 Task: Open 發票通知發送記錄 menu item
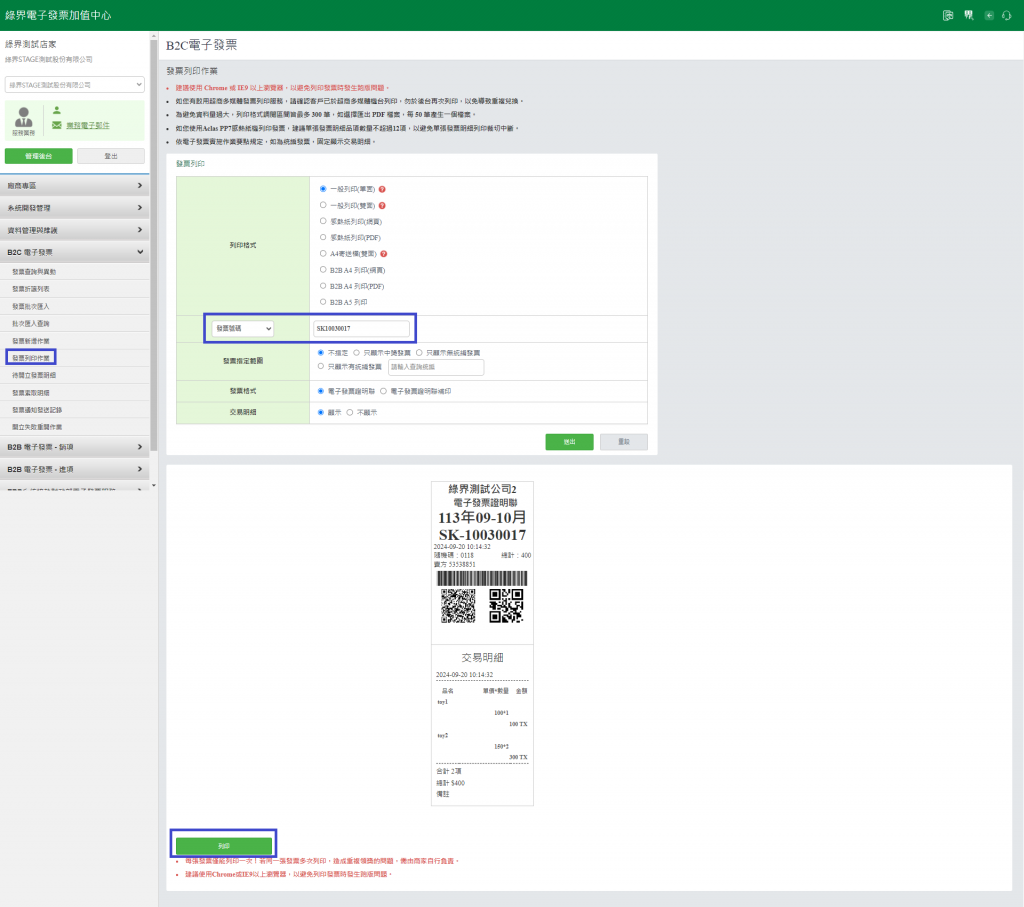(x=37, y=410)
